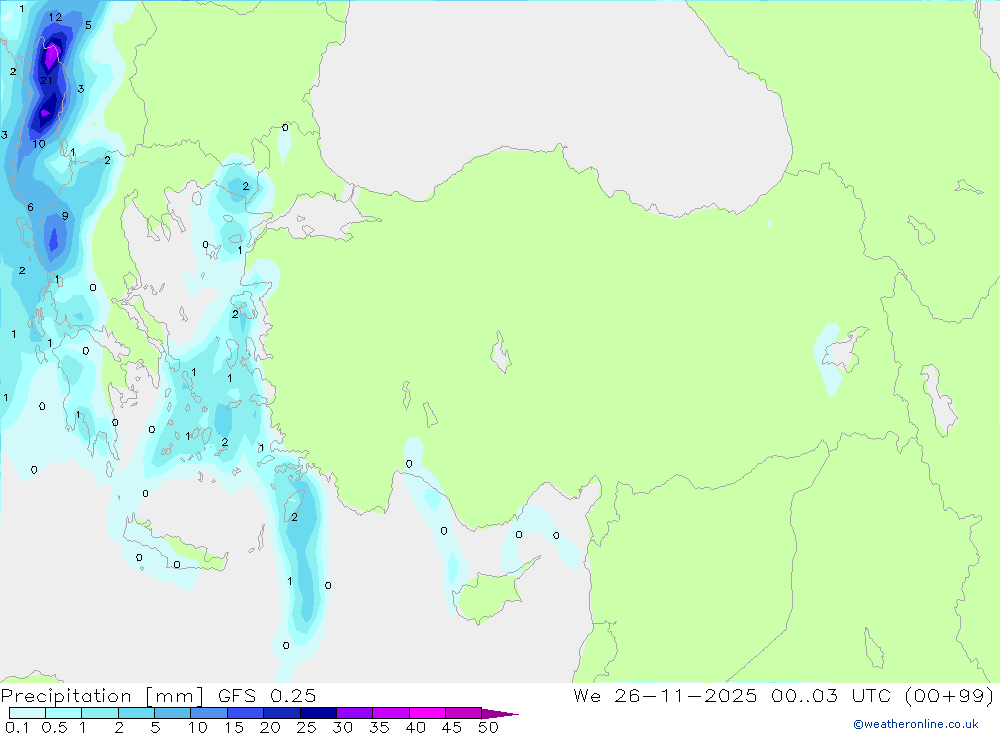1000x733 pixels.
Task: Click the 20–25 mm legend color box
Action: pyautogui.click(x=282, y=713)
